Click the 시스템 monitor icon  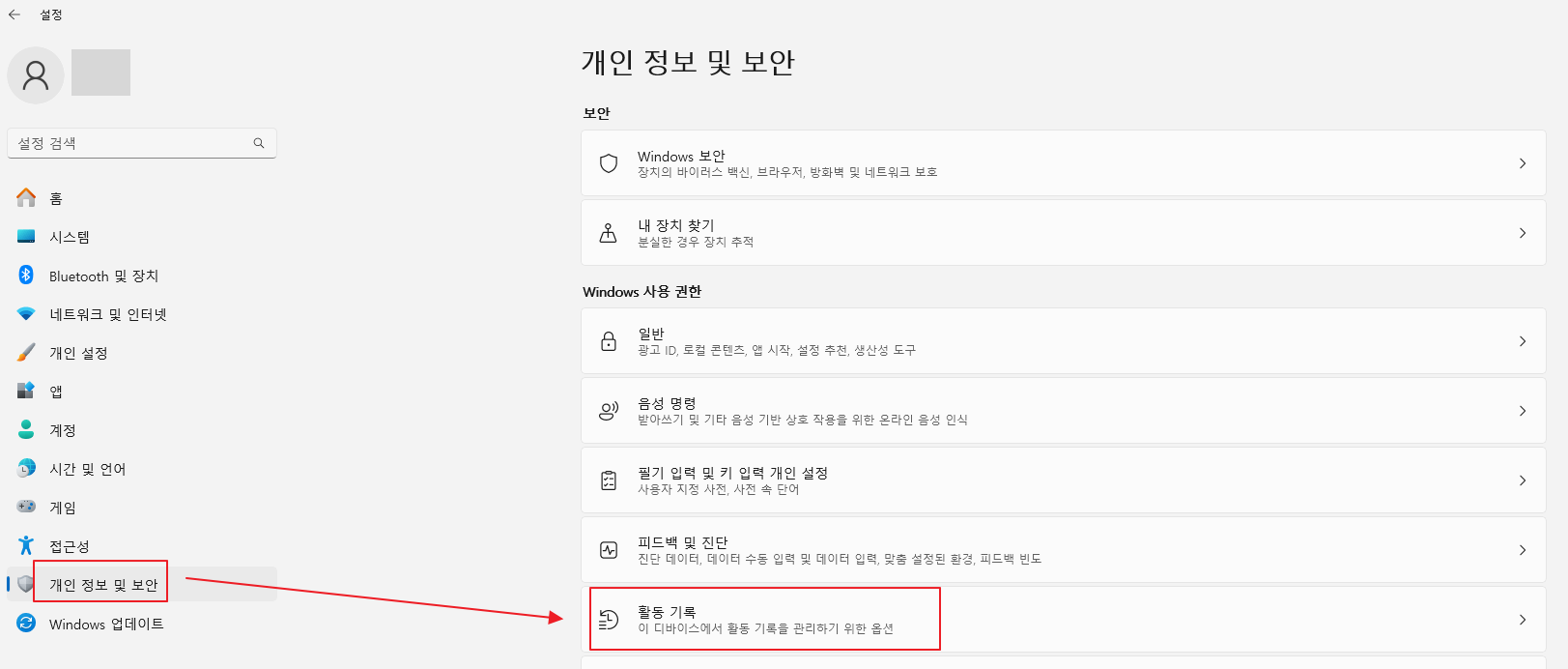coord(26,236)
